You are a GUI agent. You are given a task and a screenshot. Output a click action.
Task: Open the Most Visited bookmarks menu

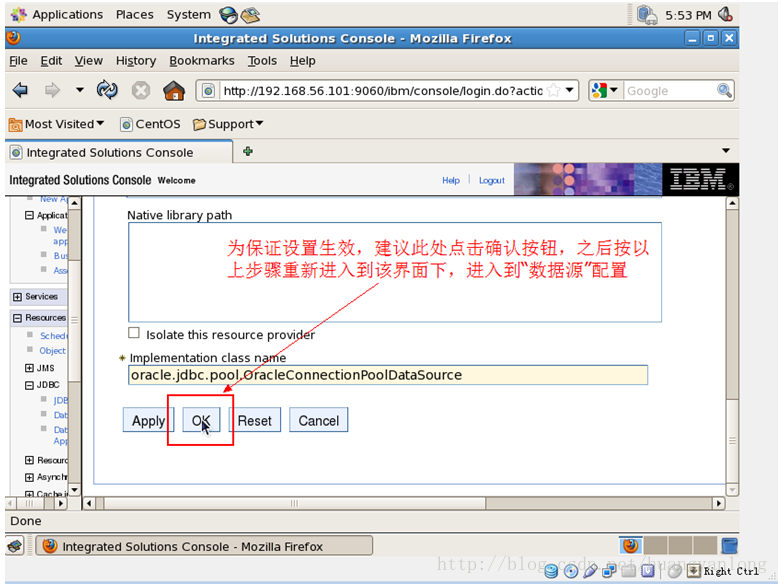pyautogui.click(x=57, y=124)
